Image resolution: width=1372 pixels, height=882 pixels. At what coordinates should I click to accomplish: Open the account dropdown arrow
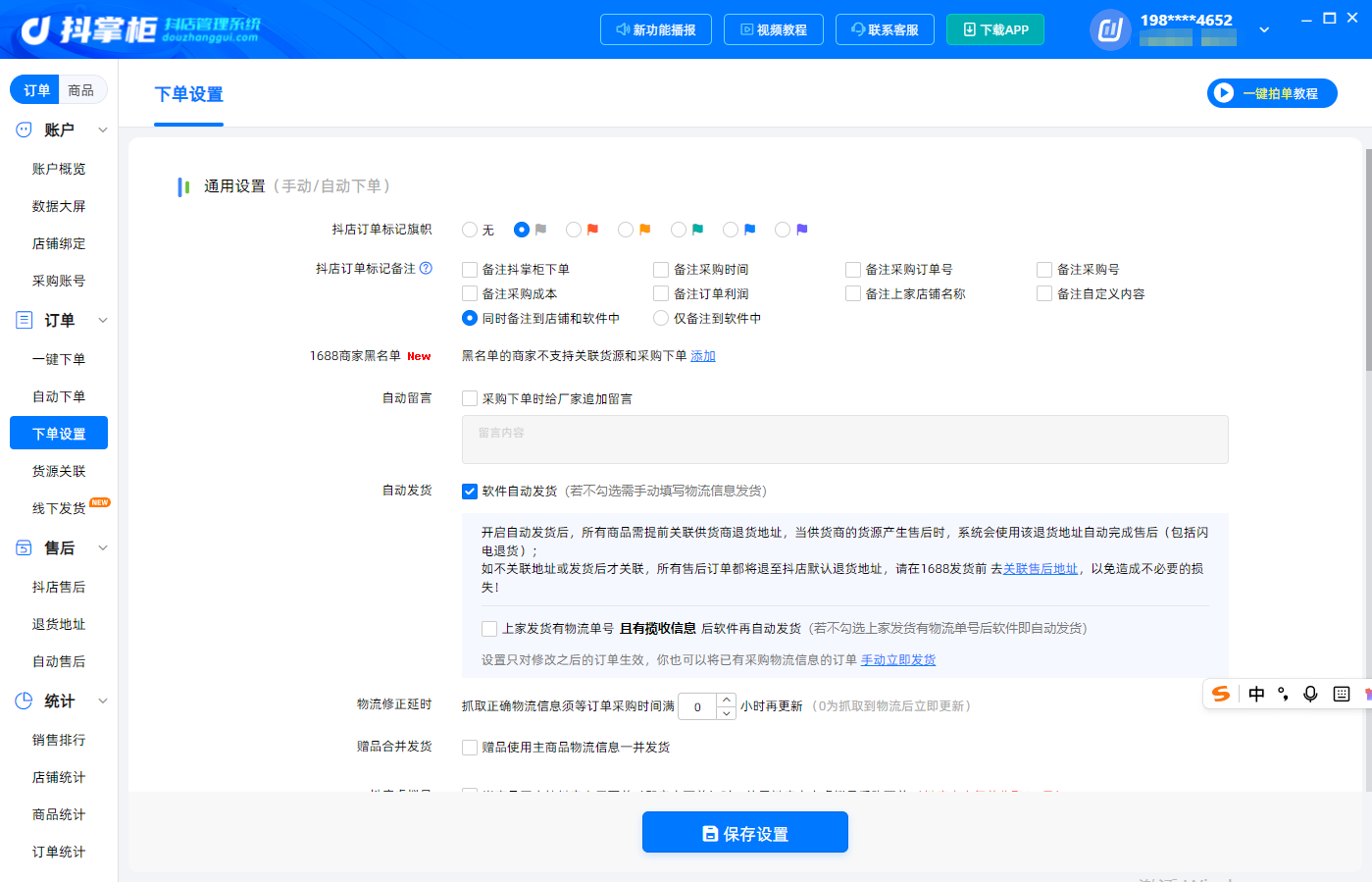(x=1264, y=29)
